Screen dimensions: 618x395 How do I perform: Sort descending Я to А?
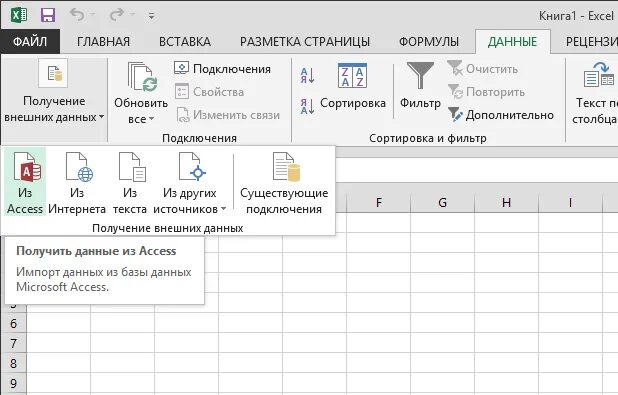[x=307, y=106]
